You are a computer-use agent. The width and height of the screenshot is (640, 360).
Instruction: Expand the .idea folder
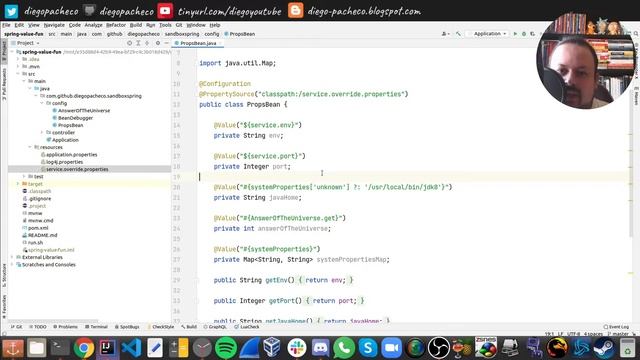(x=18, y=59)
